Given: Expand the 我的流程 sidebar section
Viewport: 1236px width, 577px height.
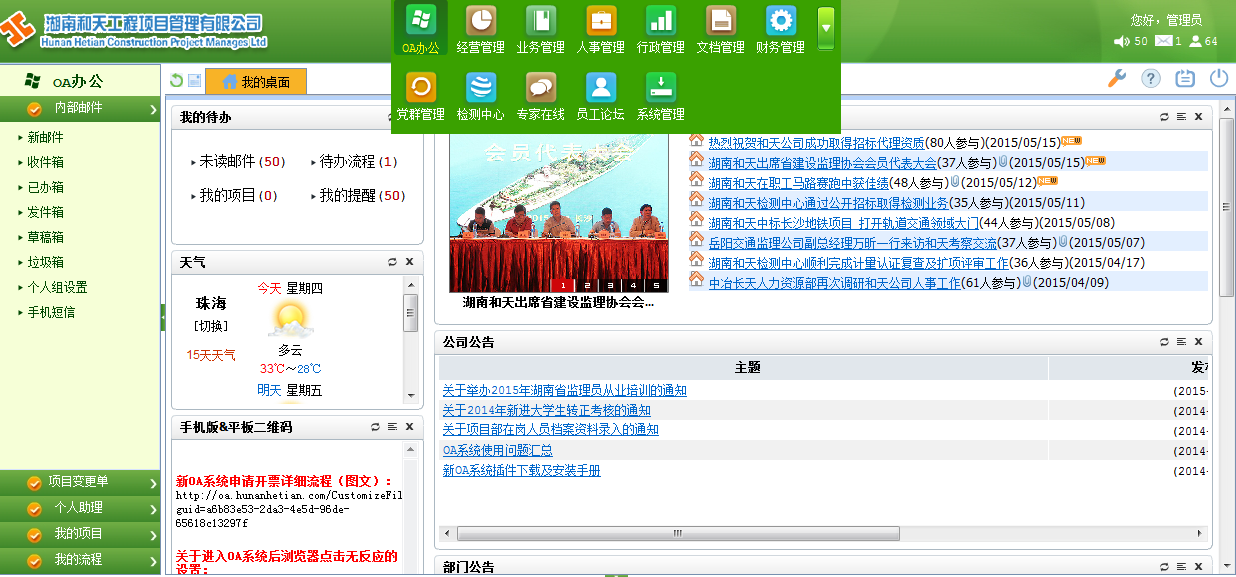Looking at the screenshot, I should point(80,560).
